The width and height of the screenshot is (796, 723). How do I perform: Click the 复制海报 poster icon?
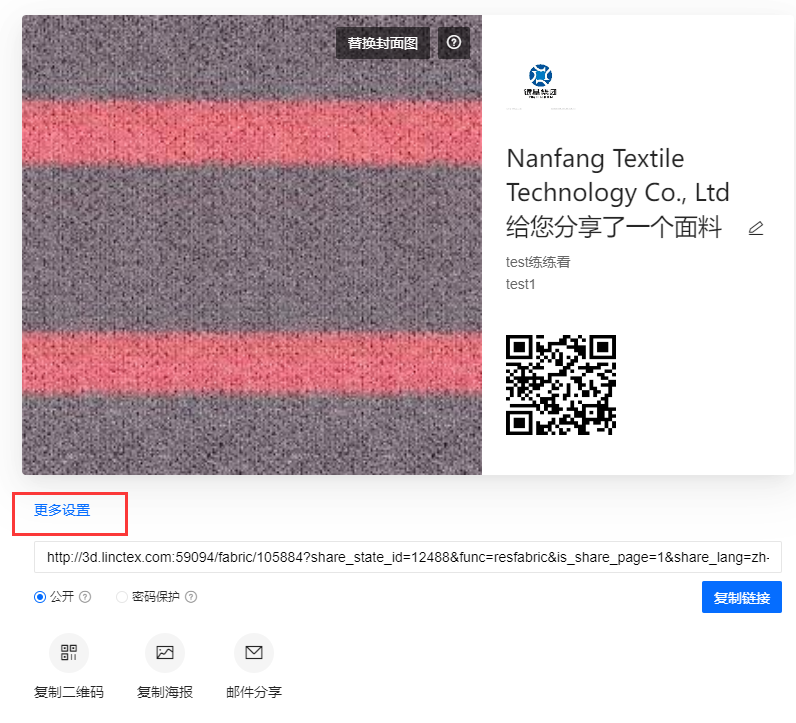[165, 653]
